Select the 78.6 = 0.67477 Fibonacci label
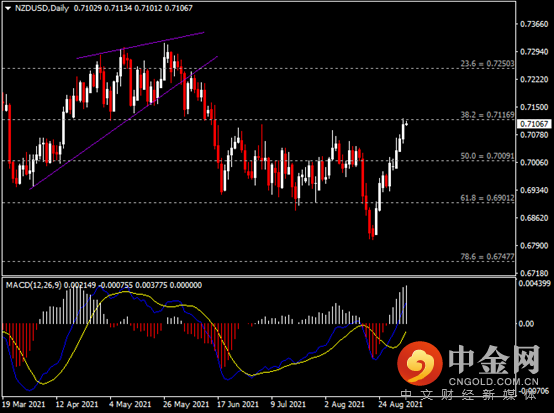 click(487, 256)
